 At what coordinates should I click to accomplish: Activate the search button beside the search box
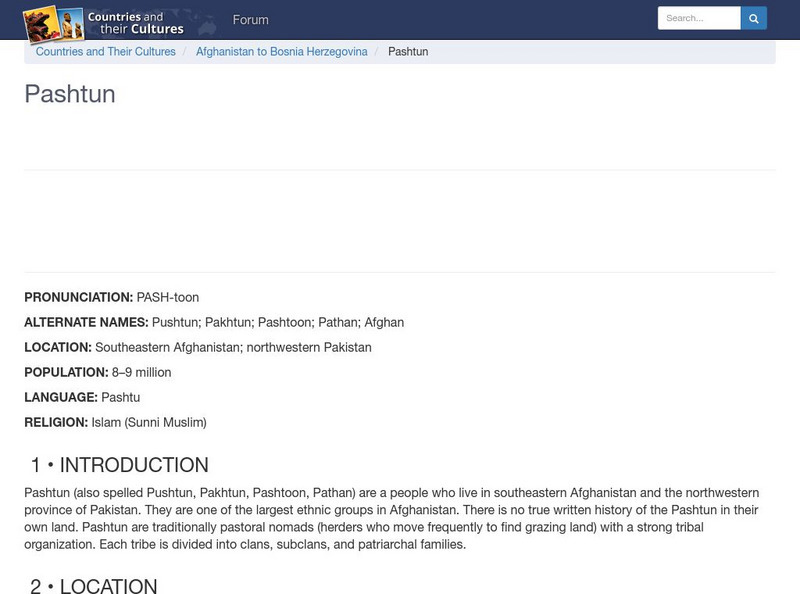[x=753, y=18]
